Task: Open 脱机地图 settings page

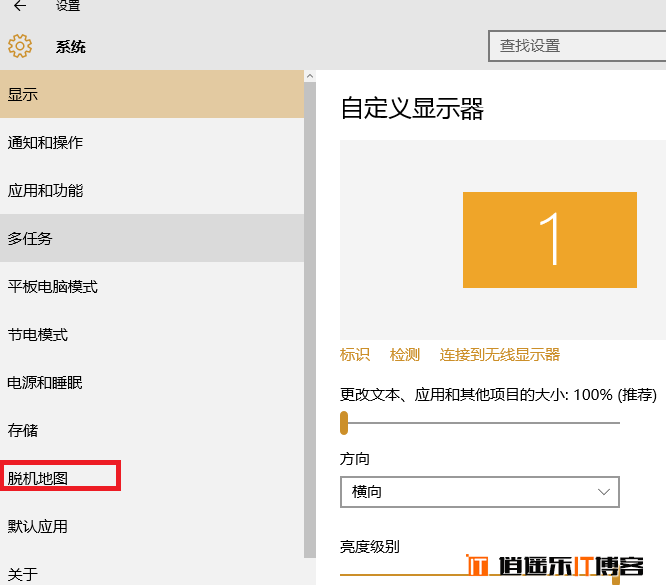Action: pos(152,478)
